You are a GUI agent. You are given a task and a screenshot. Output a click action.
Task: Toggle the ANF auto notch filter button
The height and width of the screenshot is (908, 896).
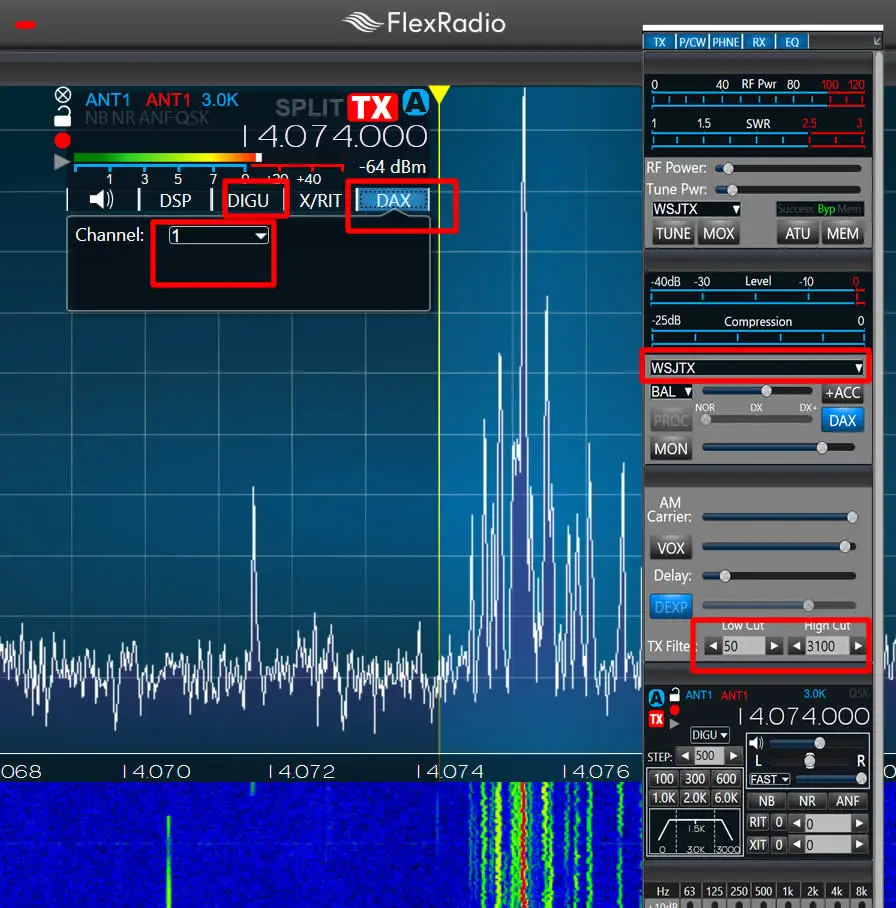pos(847,801)
